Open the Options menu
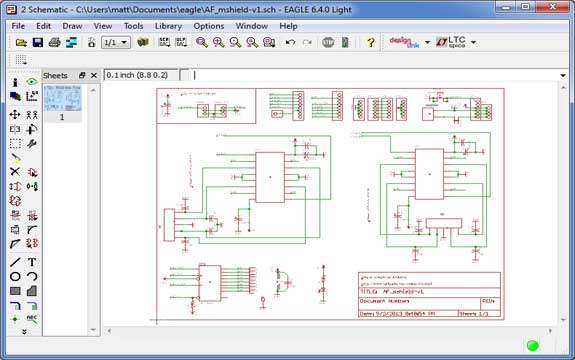 tap(209, 26)
